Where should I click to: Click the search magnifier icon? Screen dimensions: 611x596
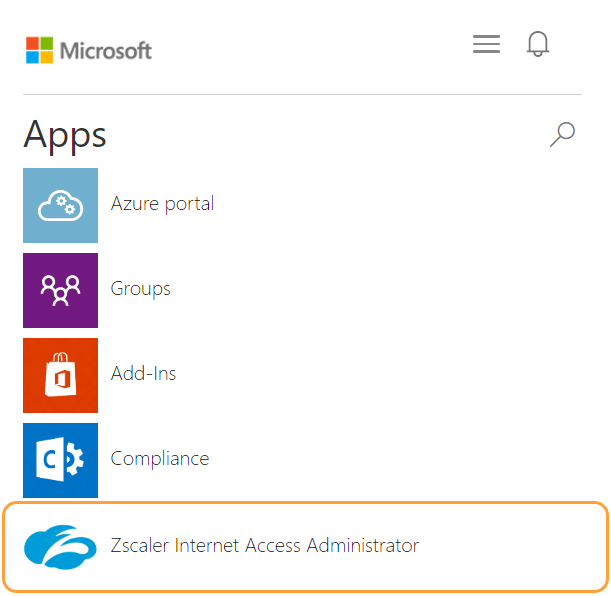click(562, 134)
